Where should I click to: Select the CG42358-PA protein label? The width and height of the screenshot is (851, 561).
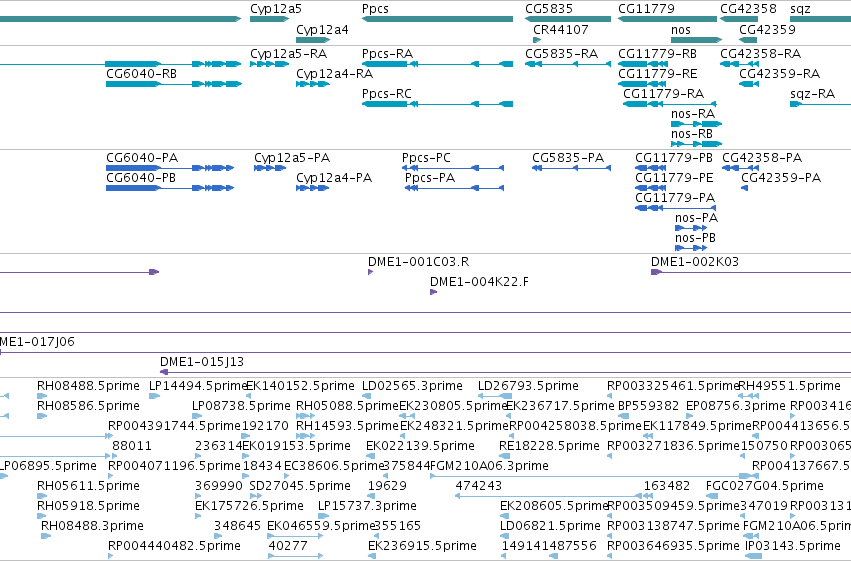coord(762,158)
